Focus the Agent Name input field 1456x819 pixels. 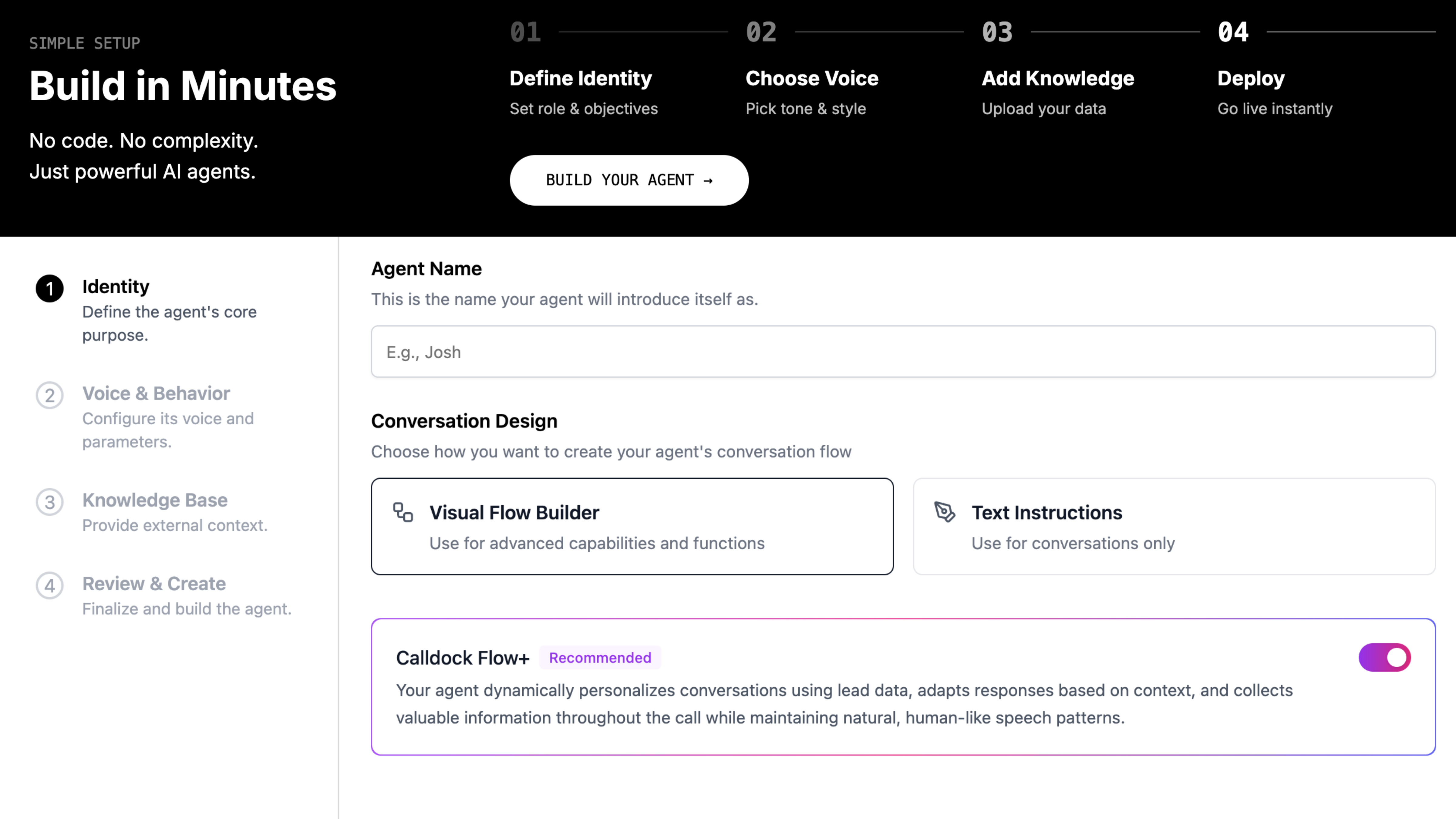point(903,352)
